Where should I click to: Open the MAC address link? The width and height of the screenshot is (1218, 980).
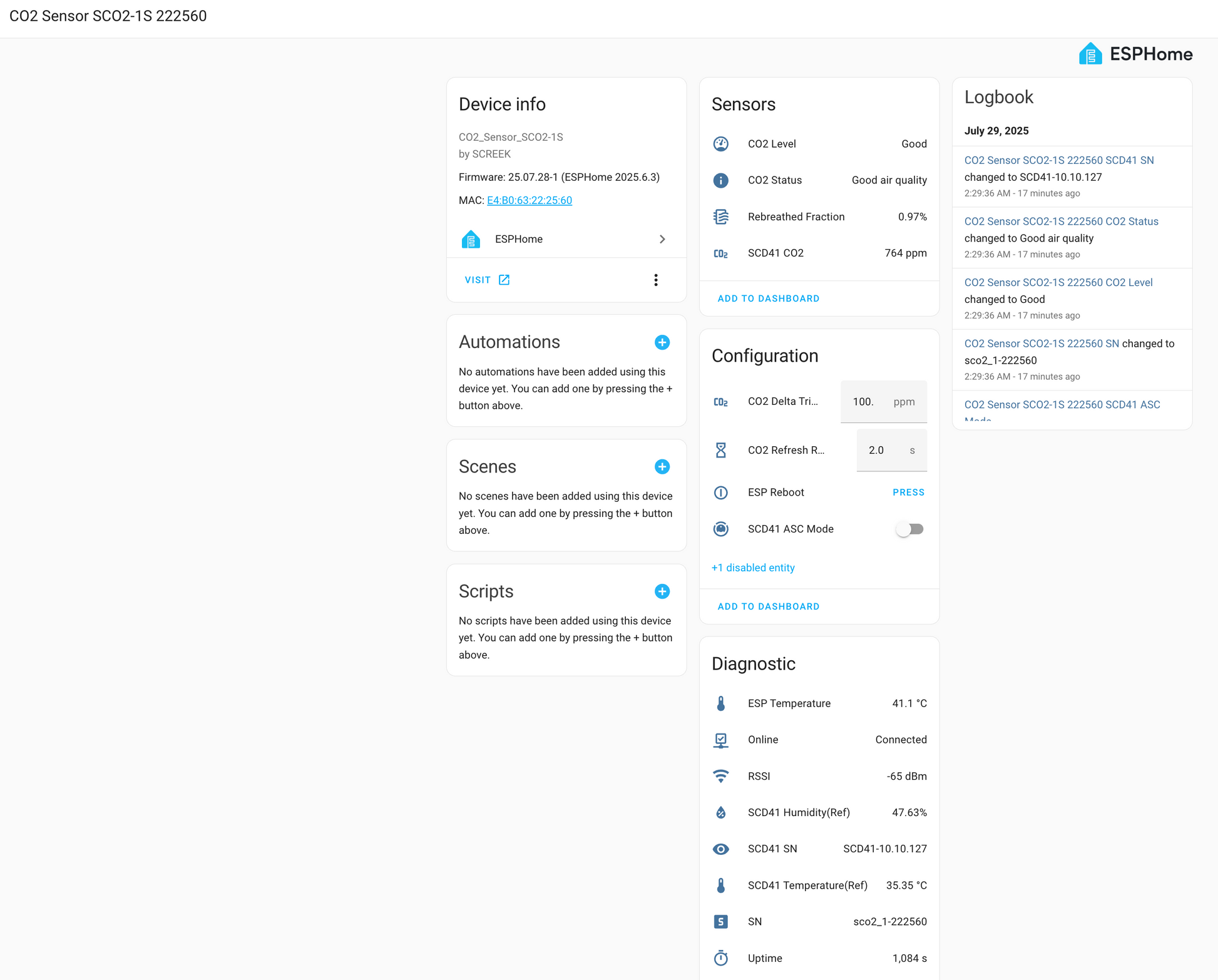click(530, 200)
